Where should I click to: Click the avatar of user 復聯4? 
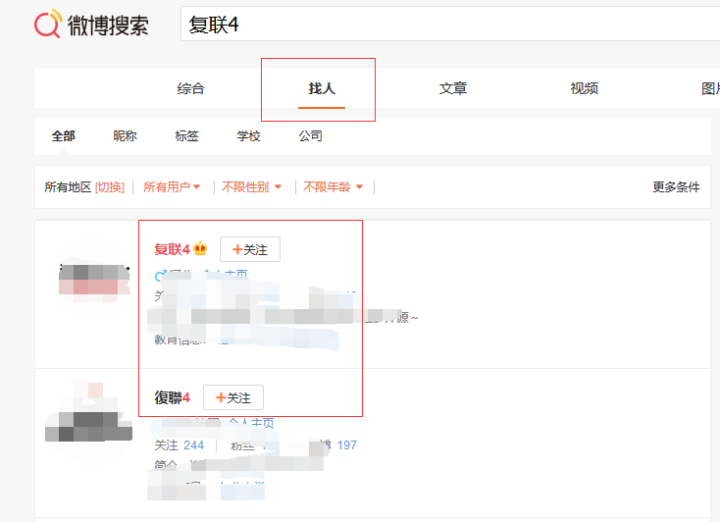(89, 420)
